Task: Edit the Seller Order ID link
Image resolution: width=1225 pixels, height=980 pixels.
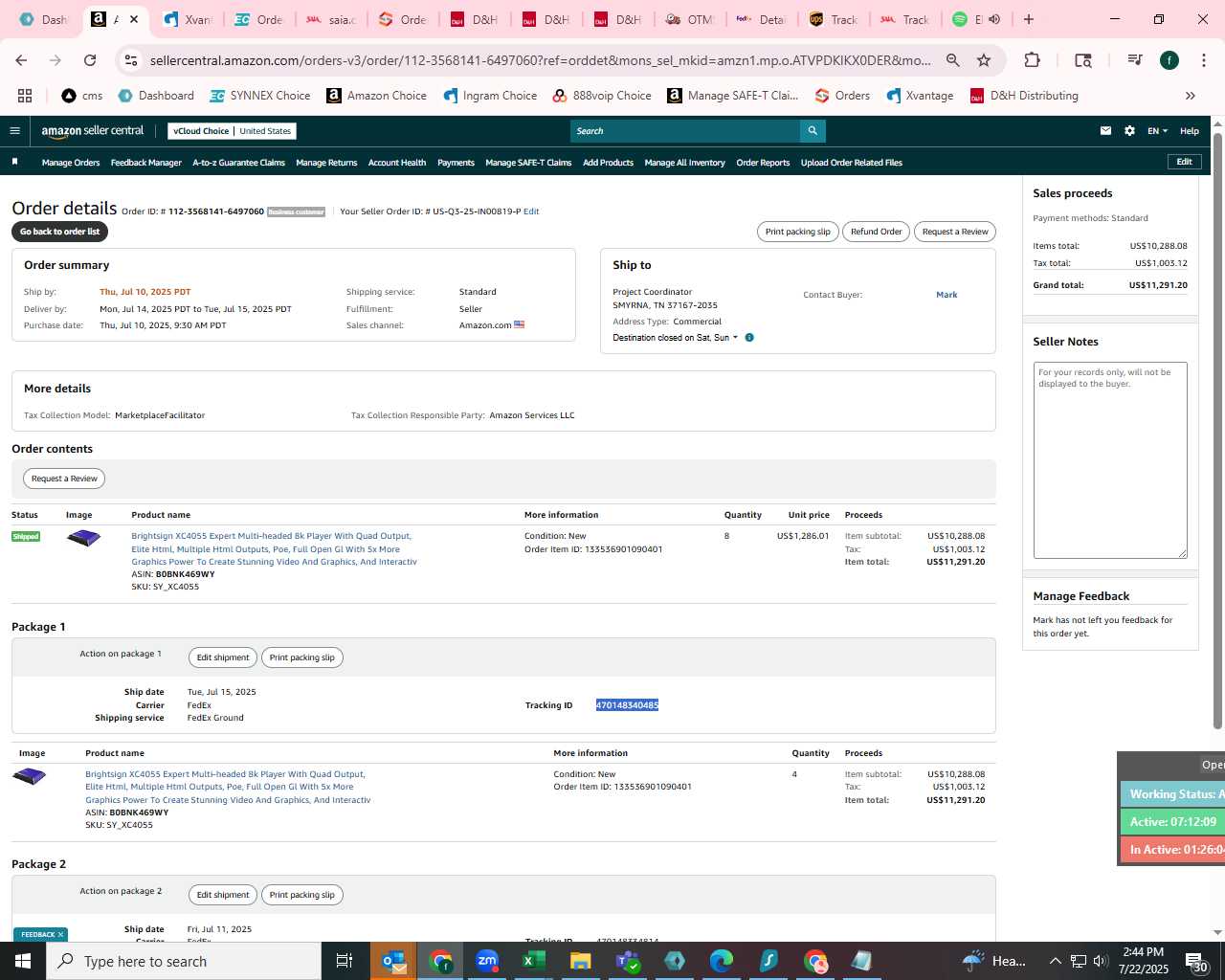Action: coord(531,212)
